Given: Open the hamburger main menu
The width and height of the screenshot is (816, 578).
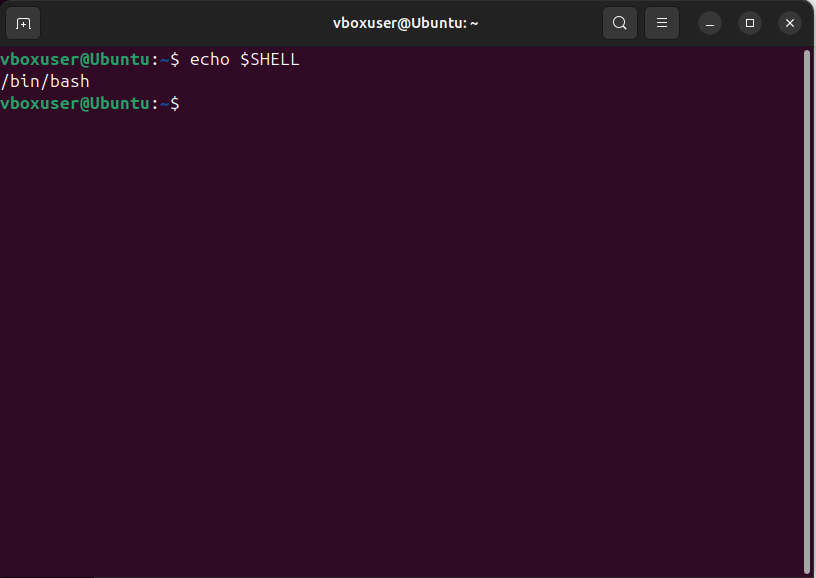Looking at the screenshot, I should [661, 23].
